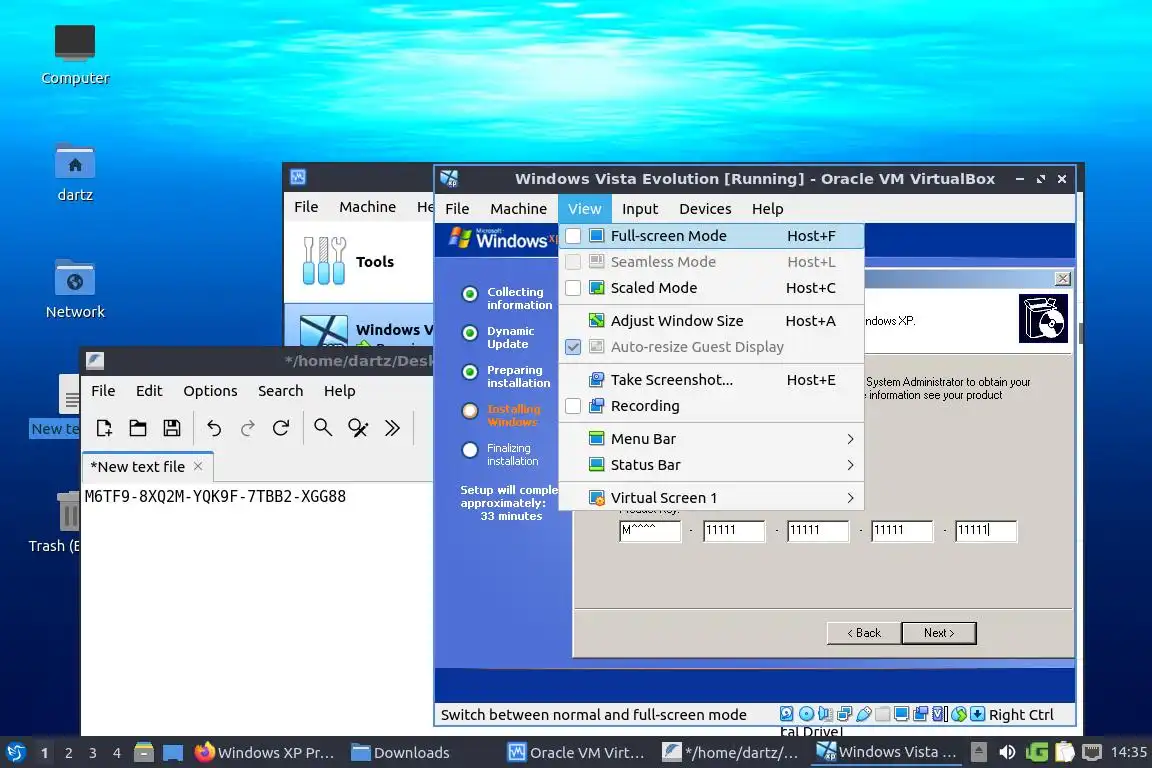
Task: Toggle the Recording checkbox
Action: pos(573,406)
